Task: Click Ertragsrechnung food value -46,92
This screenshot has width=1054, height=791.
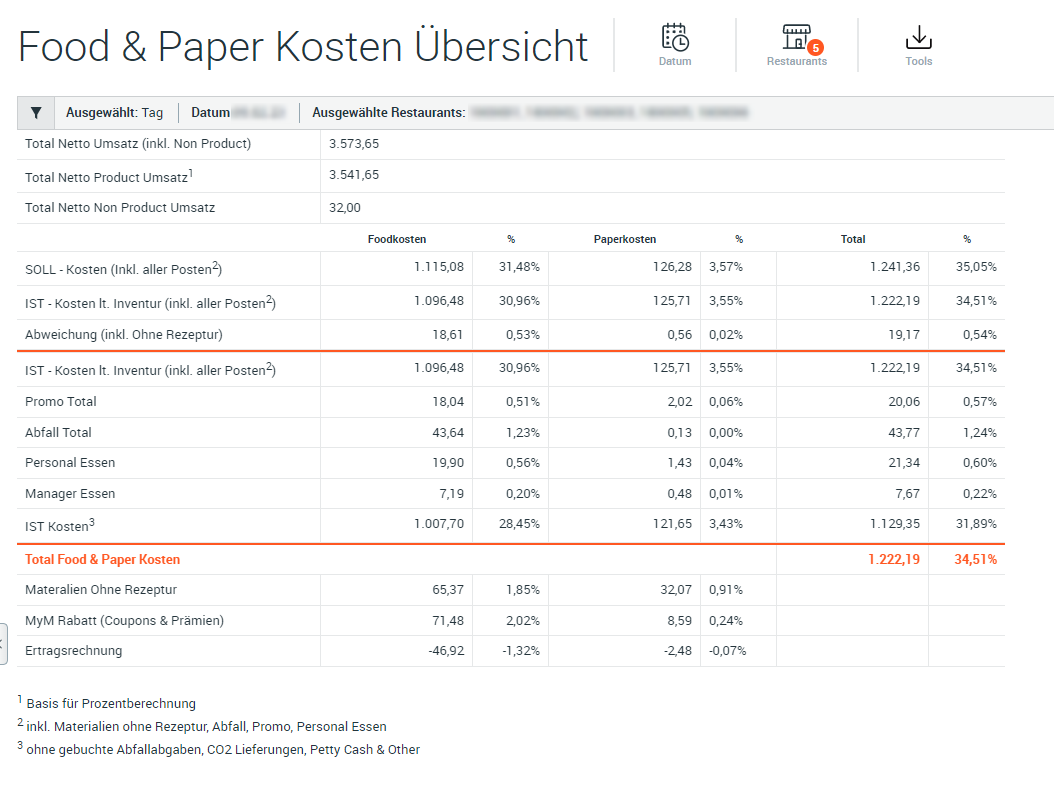Action: tap(446, 651)
